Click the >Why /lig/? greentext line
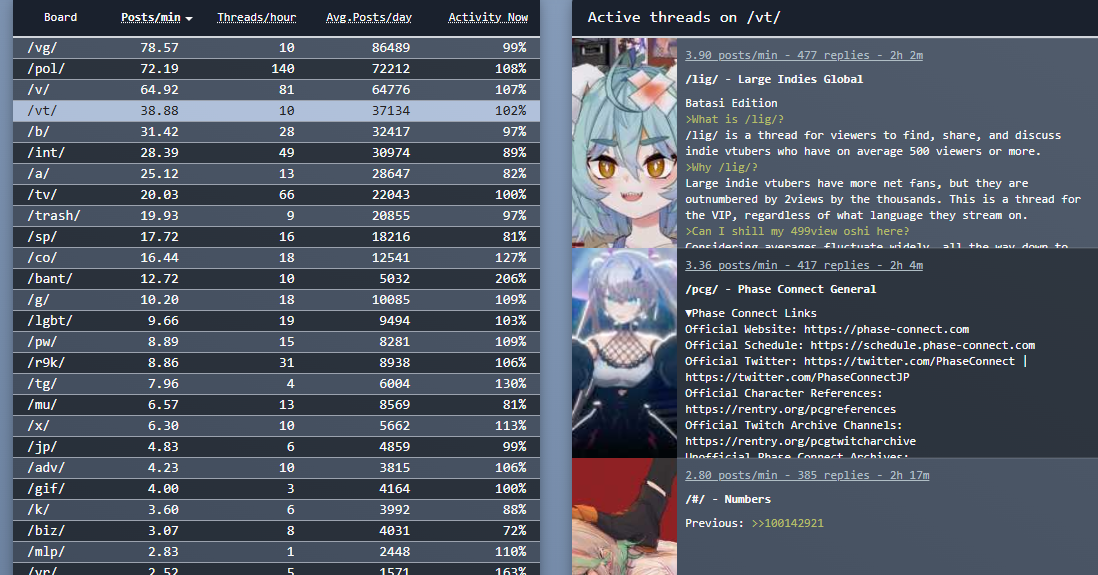The width and height of the screenshot is (1098, 575). click(x=721, y=167)
